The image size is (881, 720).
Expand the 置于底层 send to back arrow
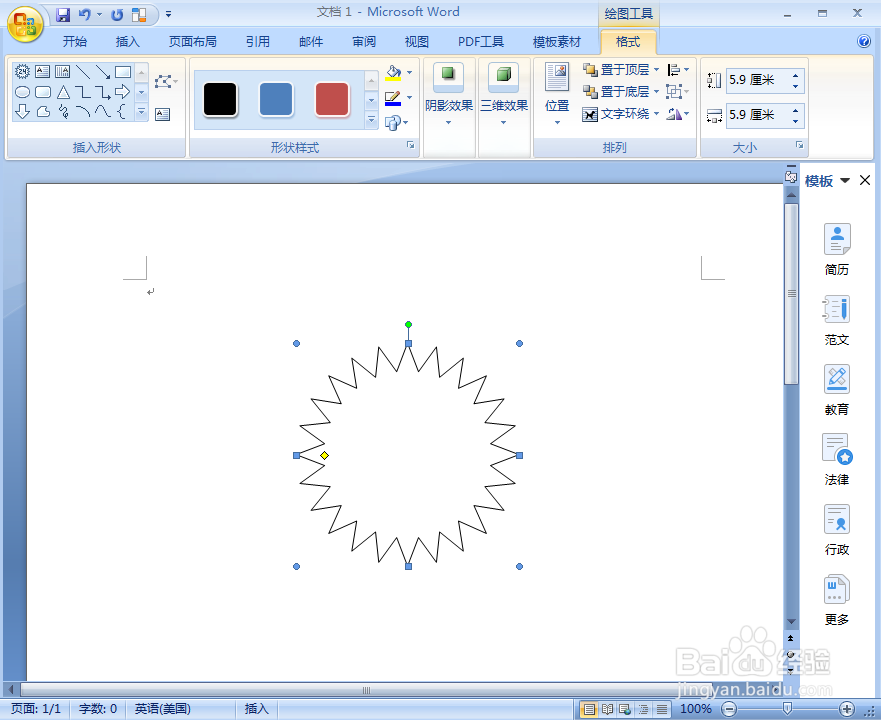point(656,92)
